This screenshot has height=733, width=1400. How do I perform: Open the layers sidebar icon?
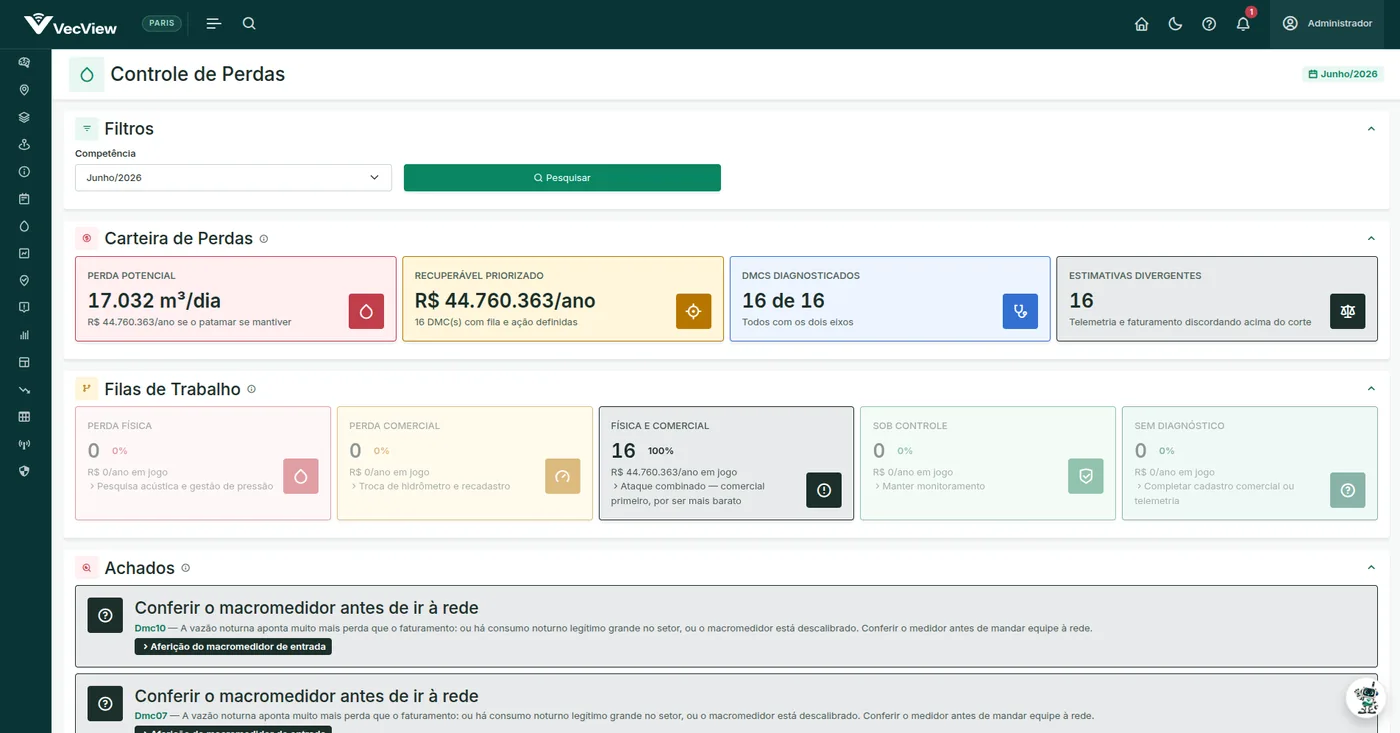point(24,117)
